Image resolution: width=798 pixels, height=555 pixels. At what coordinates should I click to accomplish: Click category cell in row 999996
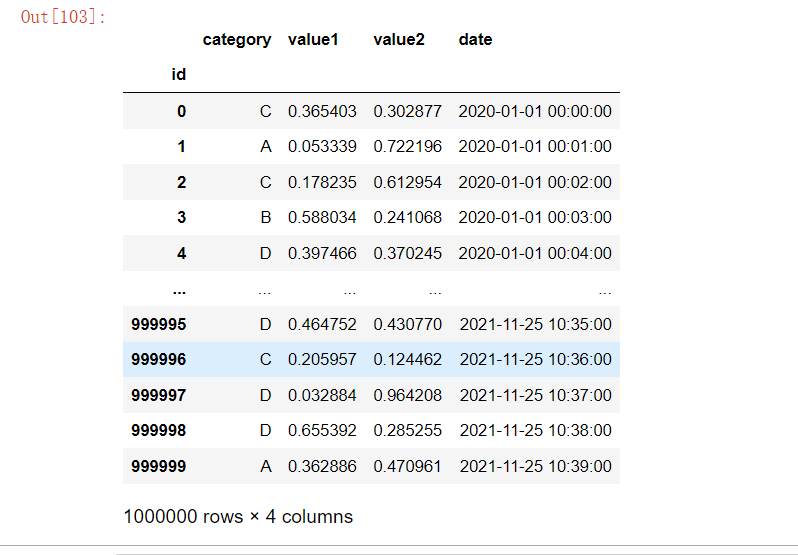[266, 360]
